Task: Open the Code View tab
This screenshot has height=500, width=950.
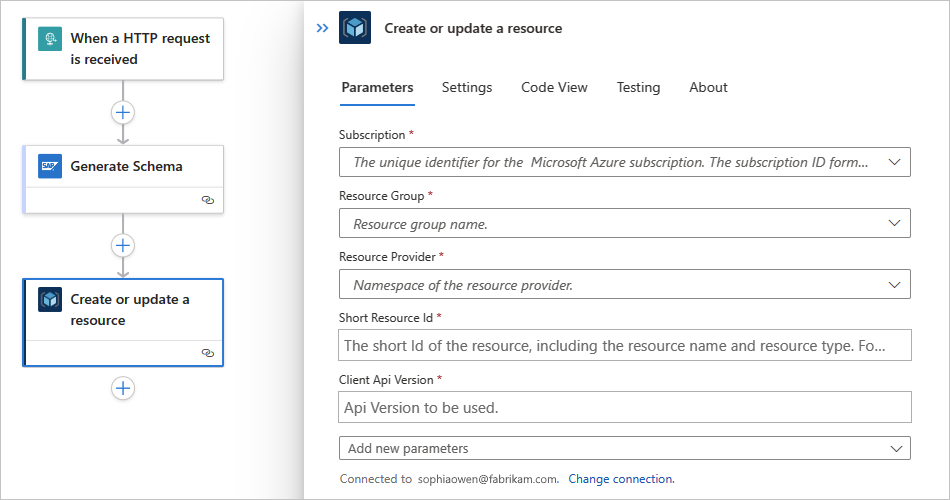Action: 554,87
